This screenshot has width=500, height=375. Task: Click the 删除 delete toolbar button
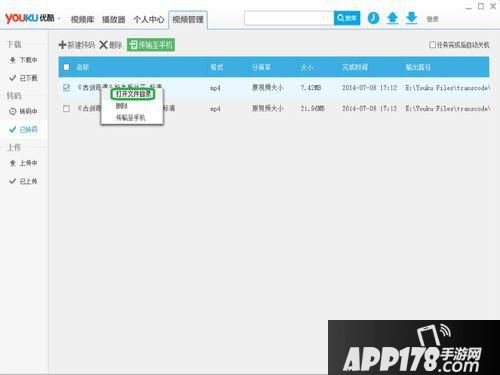[x=111, y=45]
